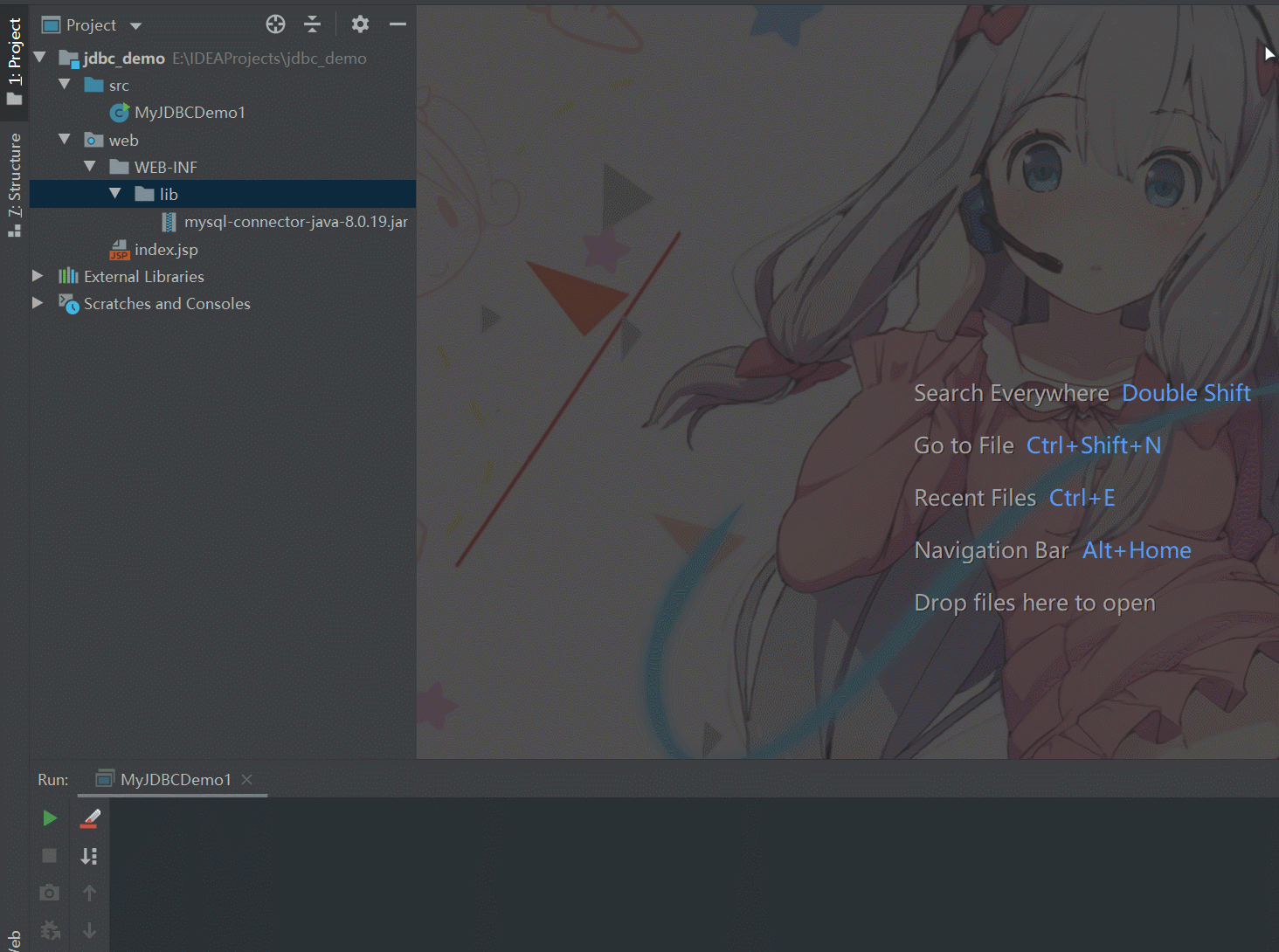
Task: Collapse the WEB-INF folder arrow
Action: [x=90, y=167]
